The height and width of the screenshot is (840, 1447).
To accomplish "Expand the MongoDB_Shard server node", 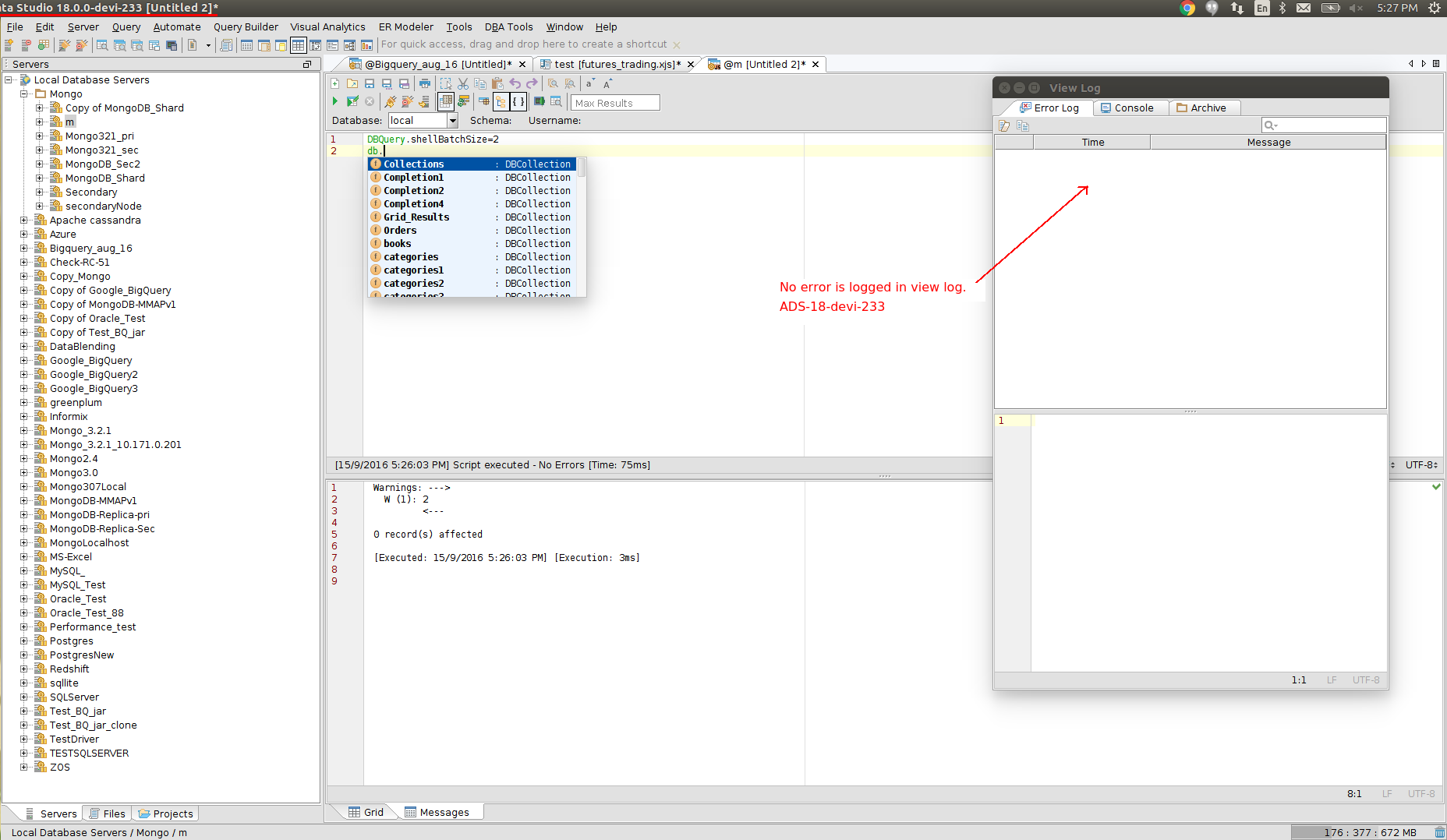I will coord(40,178).
